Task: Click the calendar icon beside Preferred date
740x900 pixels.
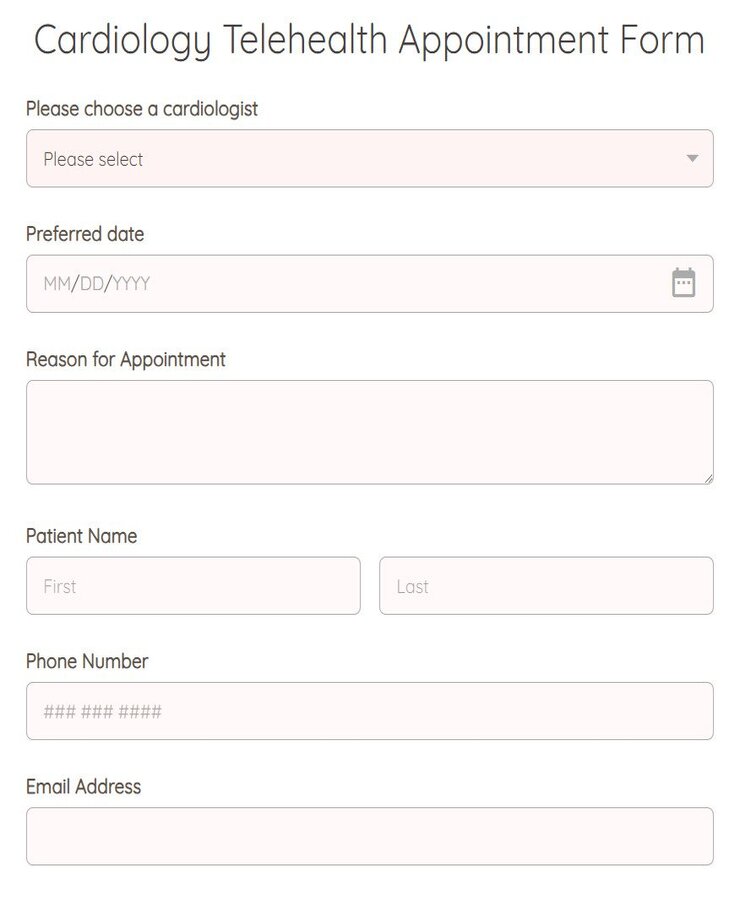Action: 683,283
